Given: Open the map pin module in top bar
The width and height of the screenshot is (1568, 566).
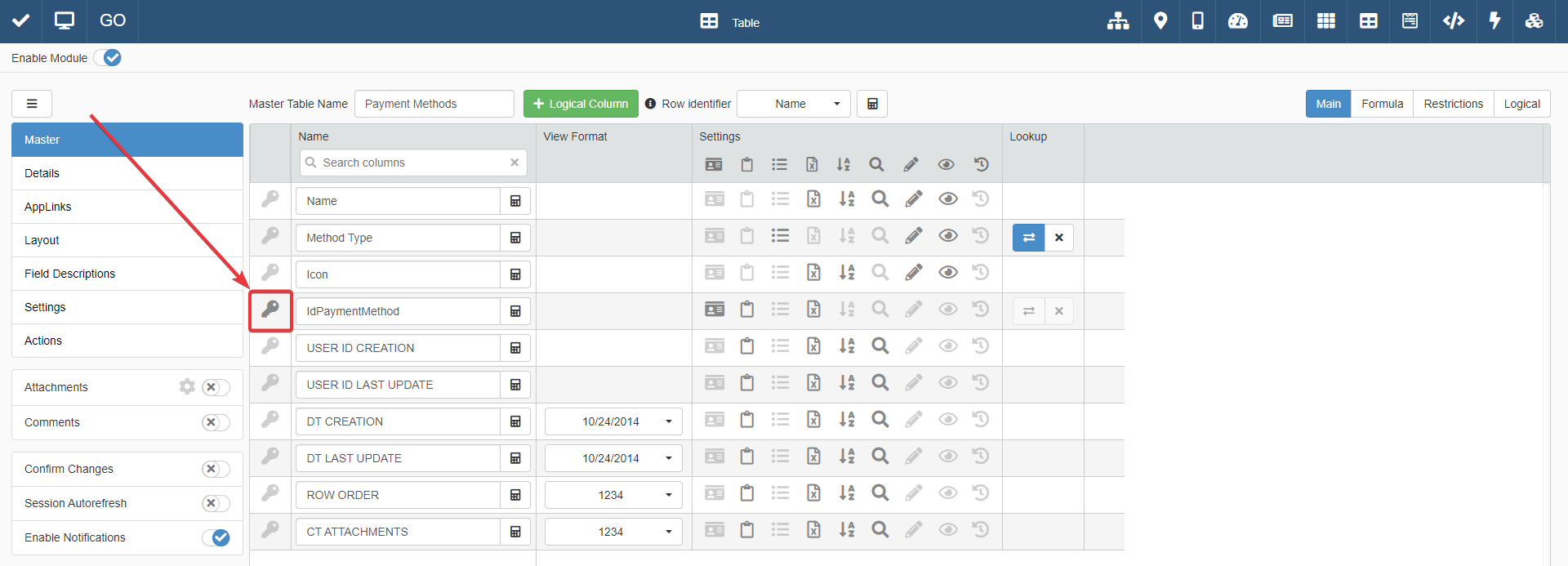Looking at the screenshot, I should coord(1160,21).
